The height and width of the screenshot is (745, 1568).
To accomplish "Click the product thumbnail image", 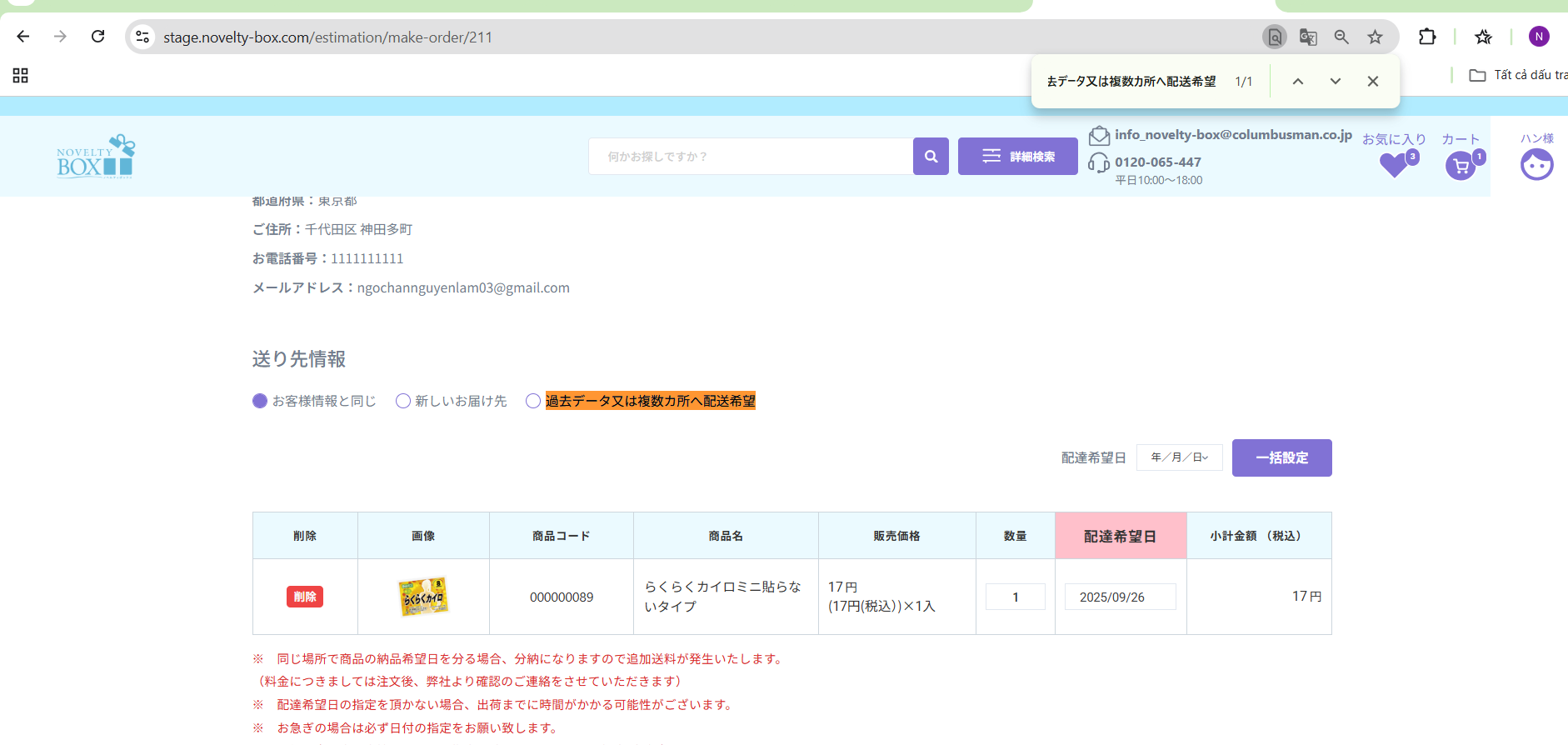I will (423, 597).
